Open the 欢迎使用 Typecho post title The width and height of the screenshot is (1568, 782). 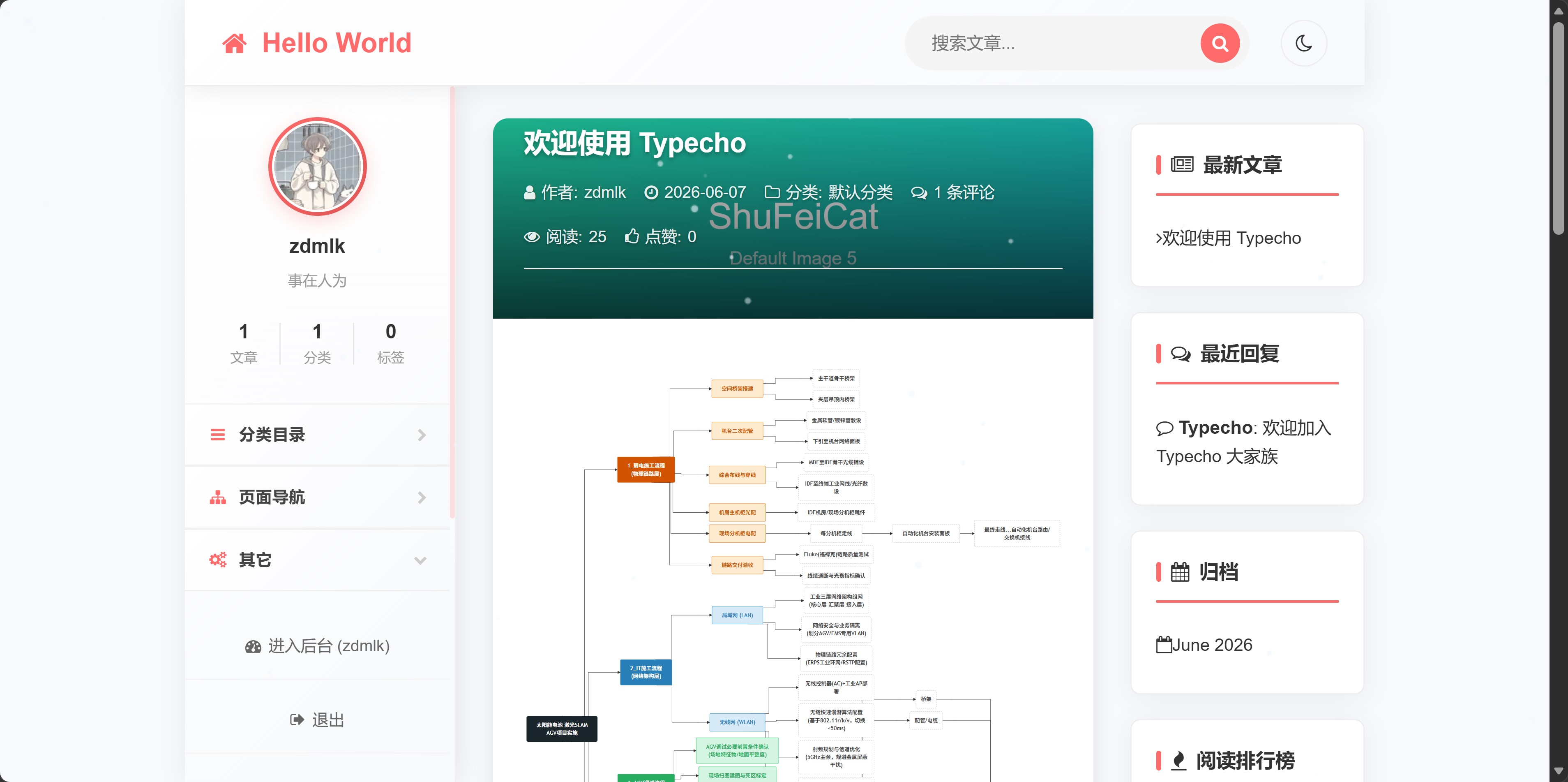click(x=635, y=143)
